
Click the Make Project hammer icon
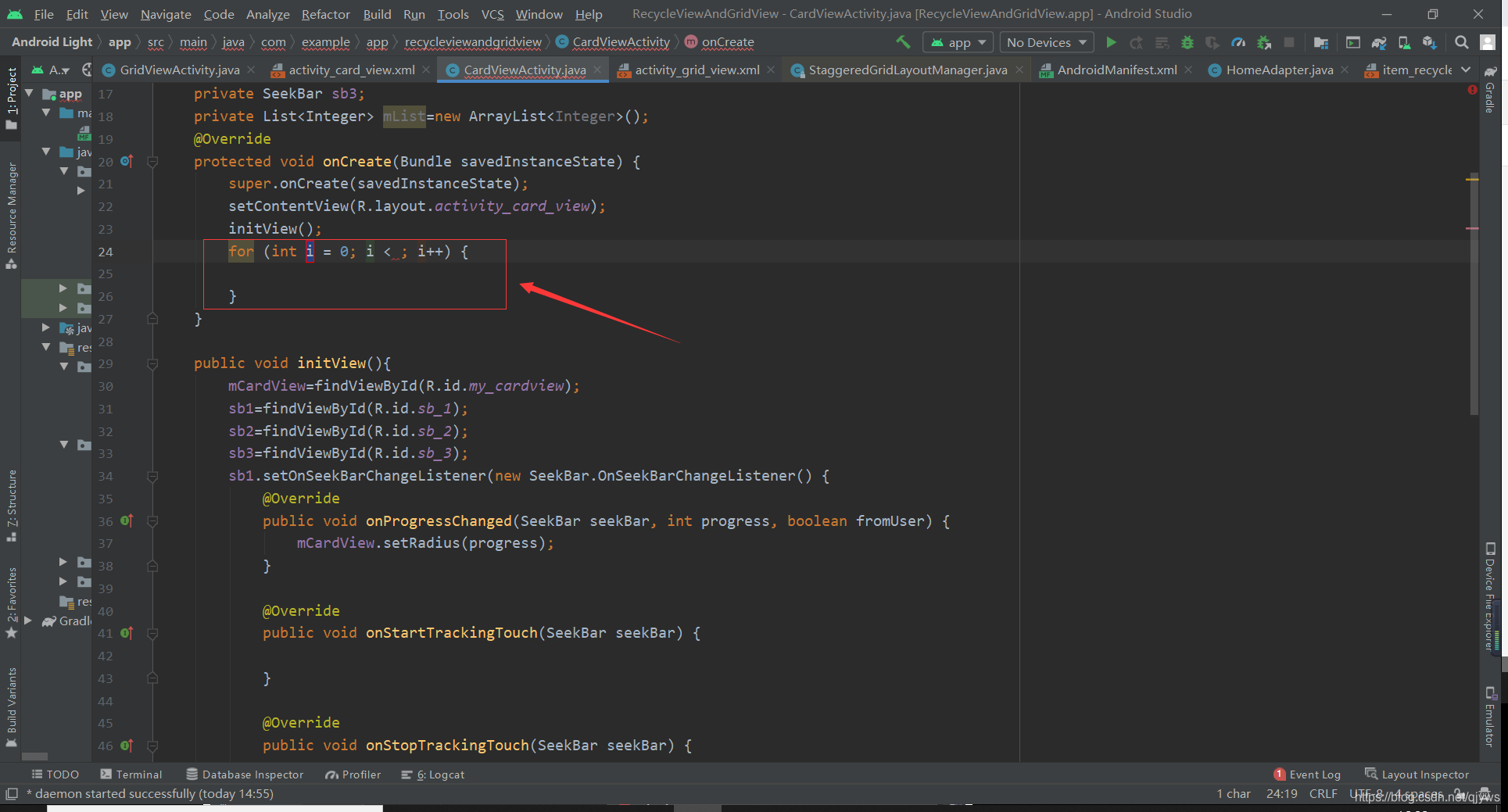click(903, 42)
